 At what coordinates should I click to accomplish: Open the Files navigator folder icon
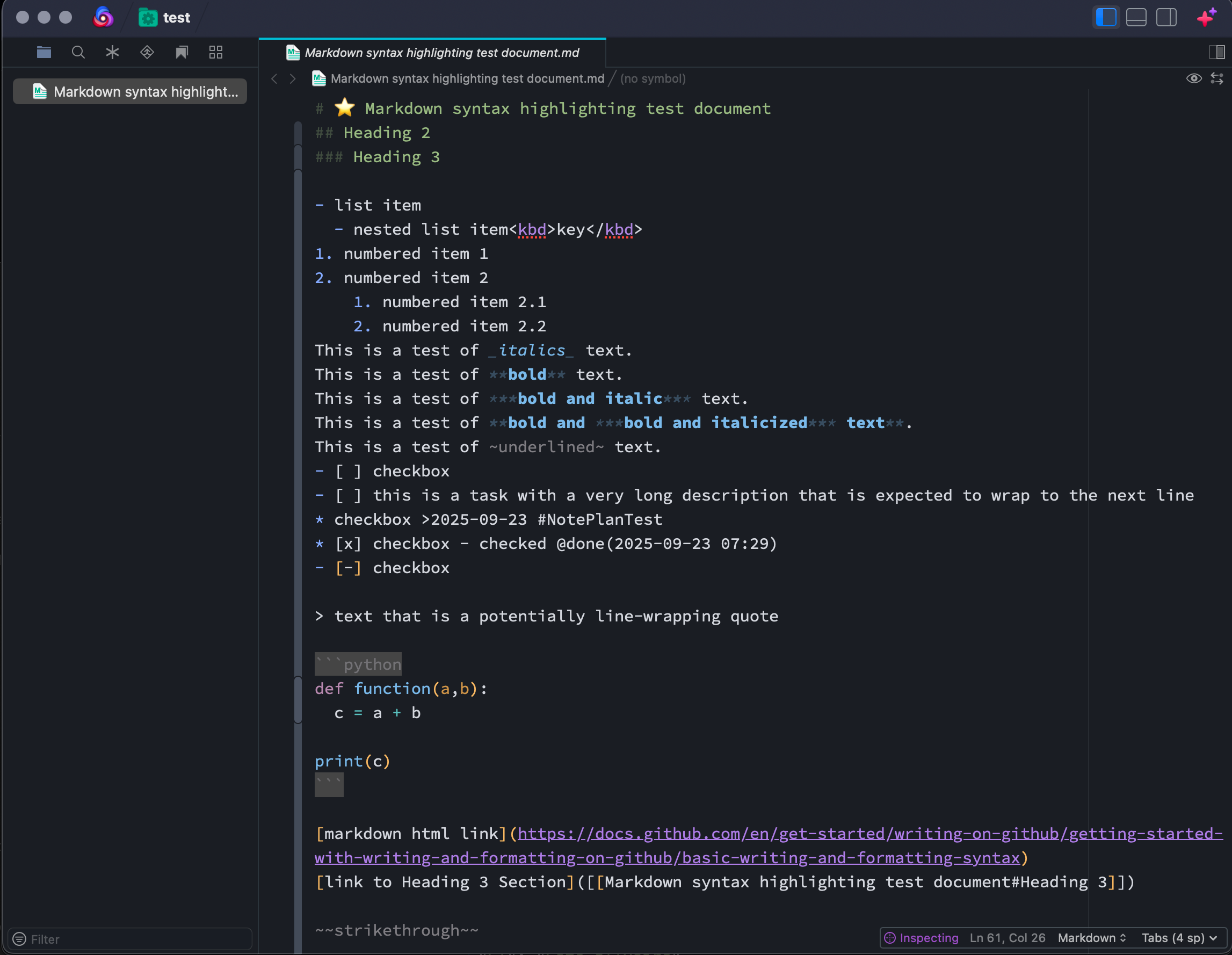coord(44,53)
